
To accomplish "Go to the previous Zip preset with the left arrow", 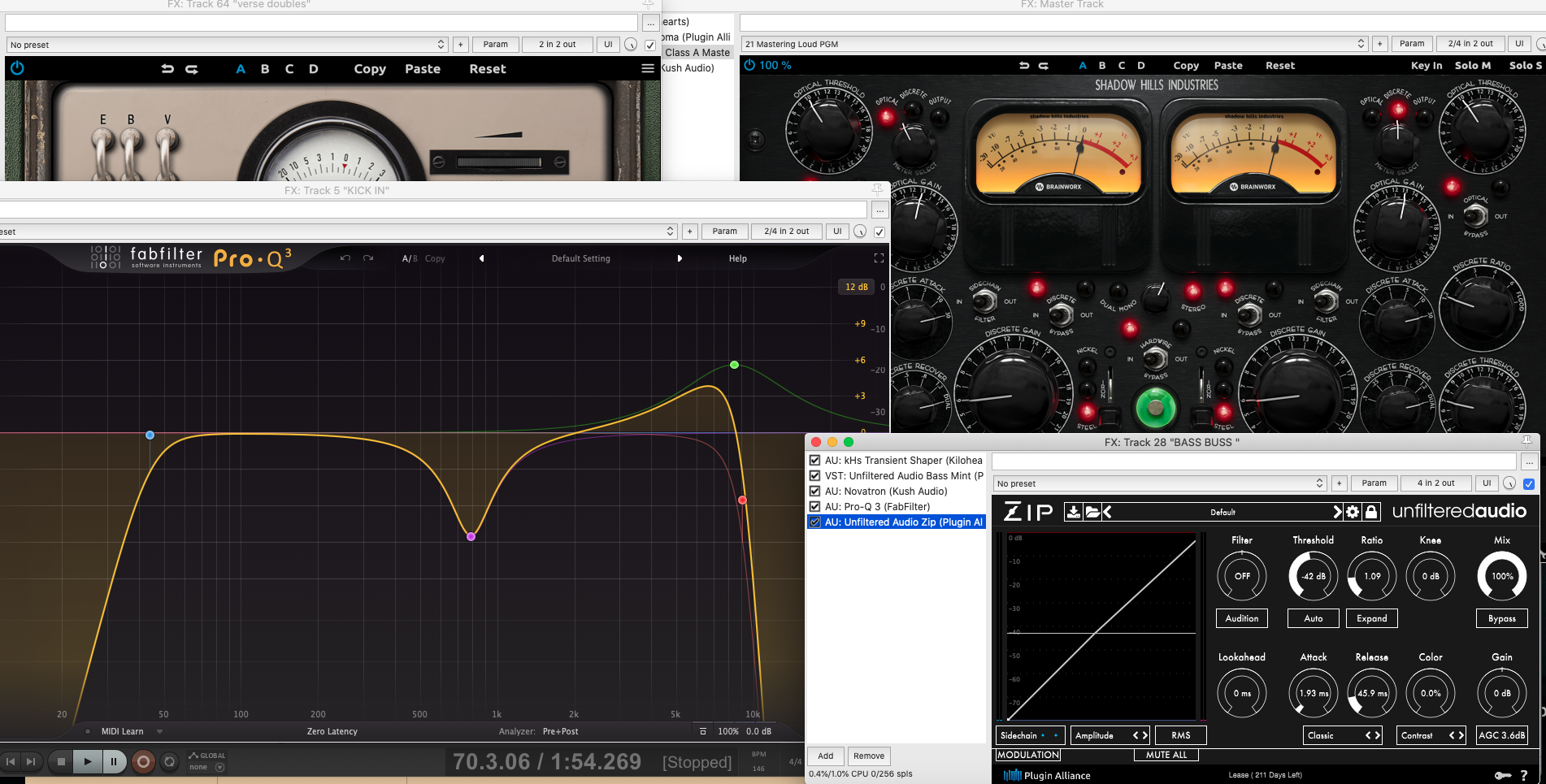I will coord(1107,511).
